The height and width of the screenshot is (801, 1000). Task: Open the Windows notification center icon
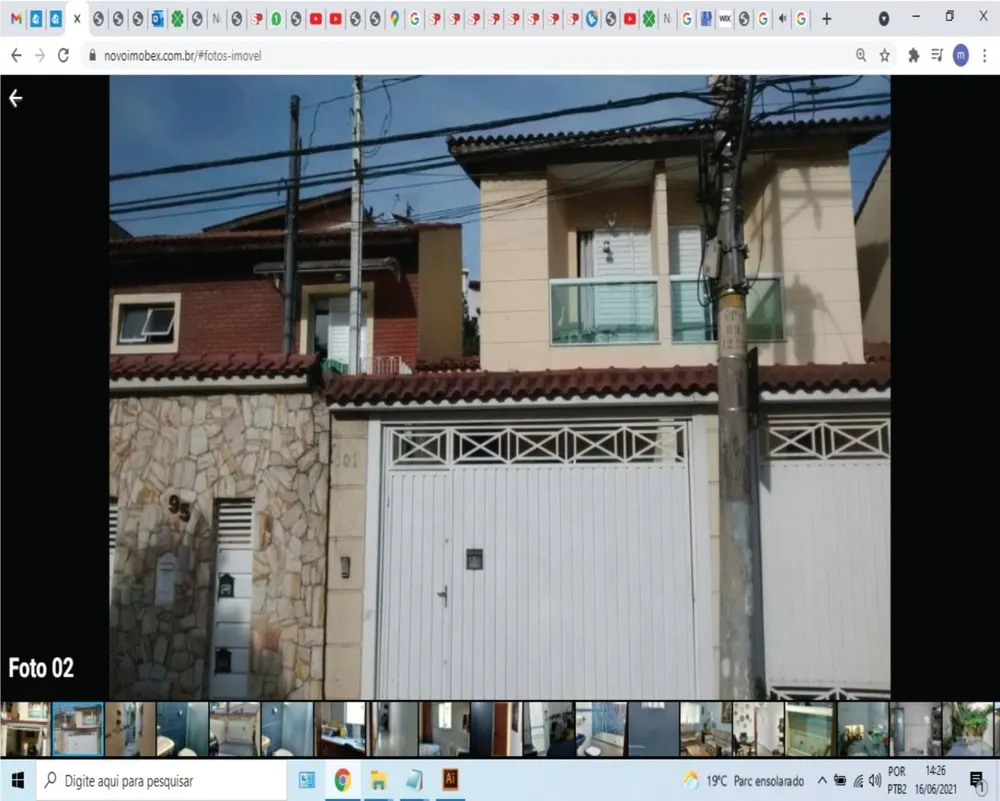pyautogui.click(x=977, y=781)
